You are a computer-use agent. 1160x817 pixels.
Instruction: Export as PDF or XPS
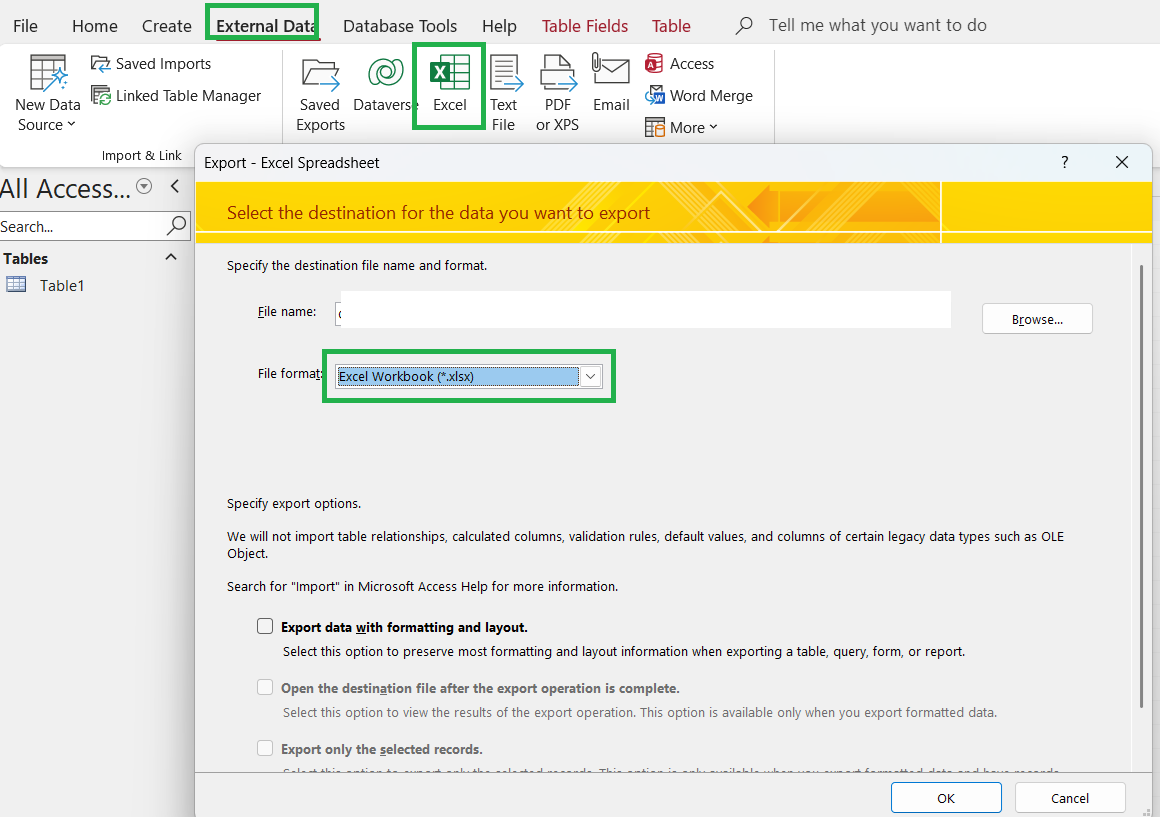click(x=558, y=94)
